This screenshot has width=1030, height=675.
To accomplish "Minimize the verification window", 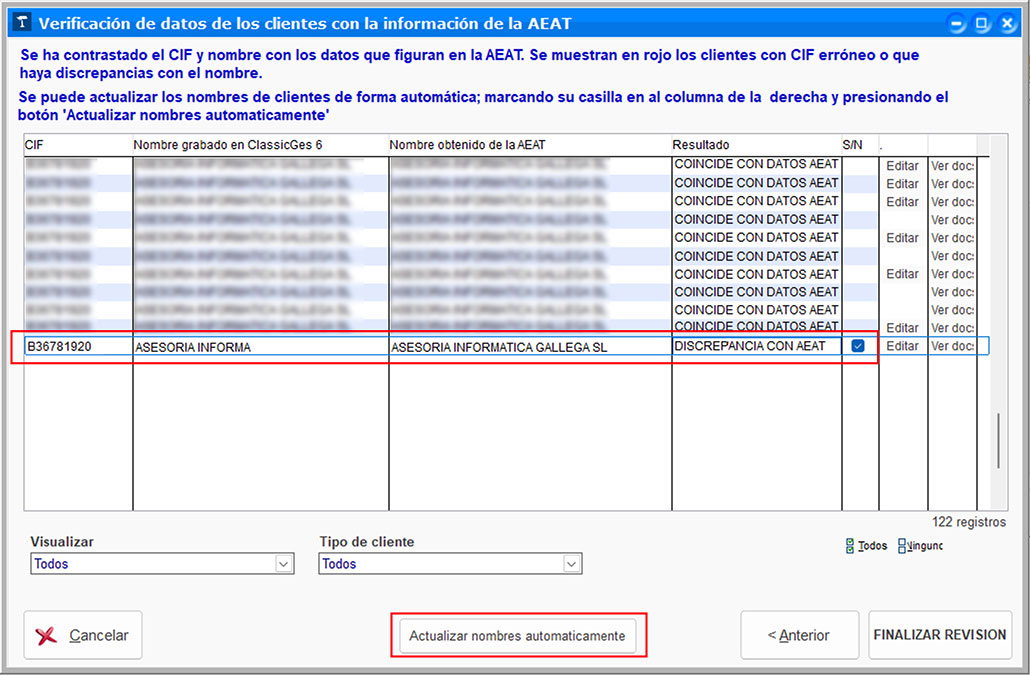I will pos(959,23).
